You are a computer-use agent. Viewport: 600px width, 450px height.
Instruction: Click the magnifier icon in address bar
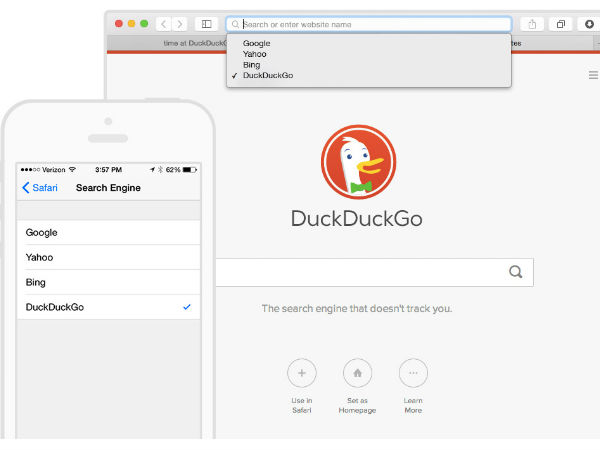click(235, 24)
